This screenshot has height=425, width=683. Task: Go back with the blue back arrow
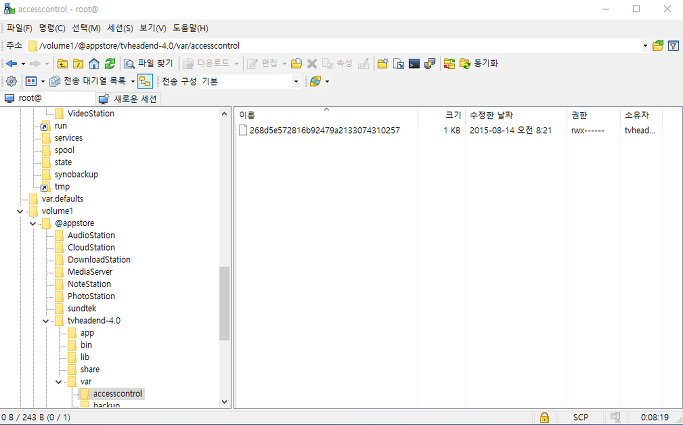click(x=11, y=64)
